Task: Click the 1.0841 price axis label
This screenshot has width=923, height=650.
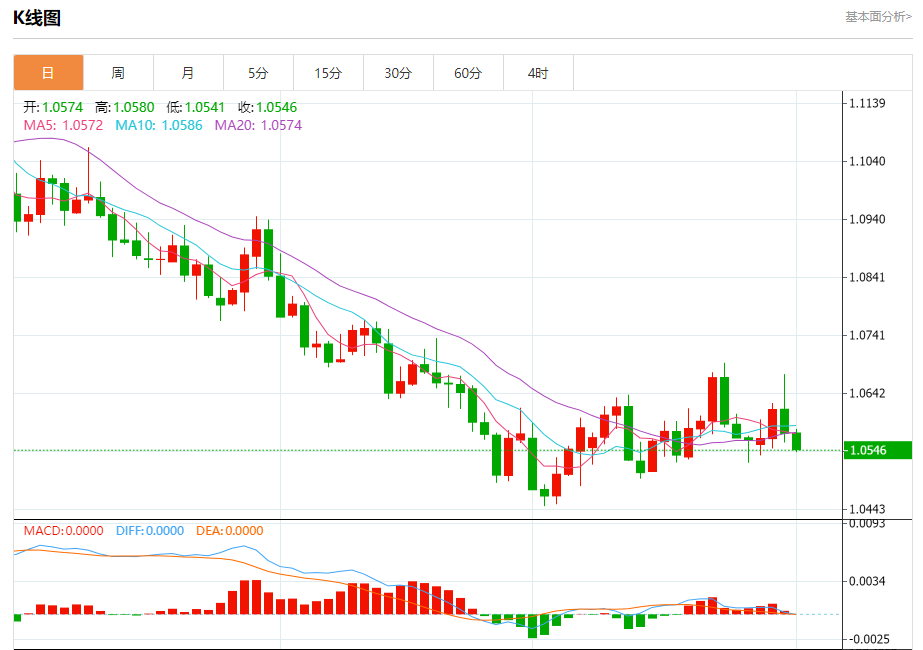Action: point(867,277)
